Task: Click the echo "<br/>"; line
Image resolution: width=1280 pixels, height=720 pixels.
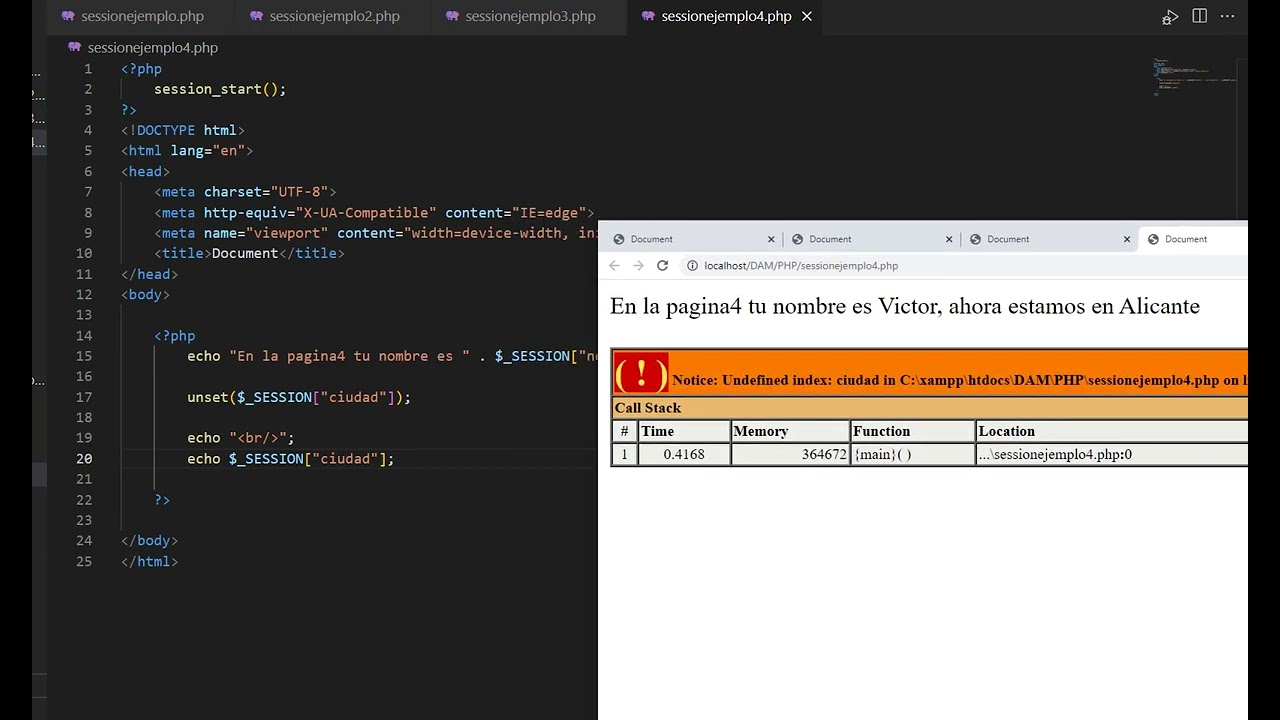Action: [x=241, y=438]
